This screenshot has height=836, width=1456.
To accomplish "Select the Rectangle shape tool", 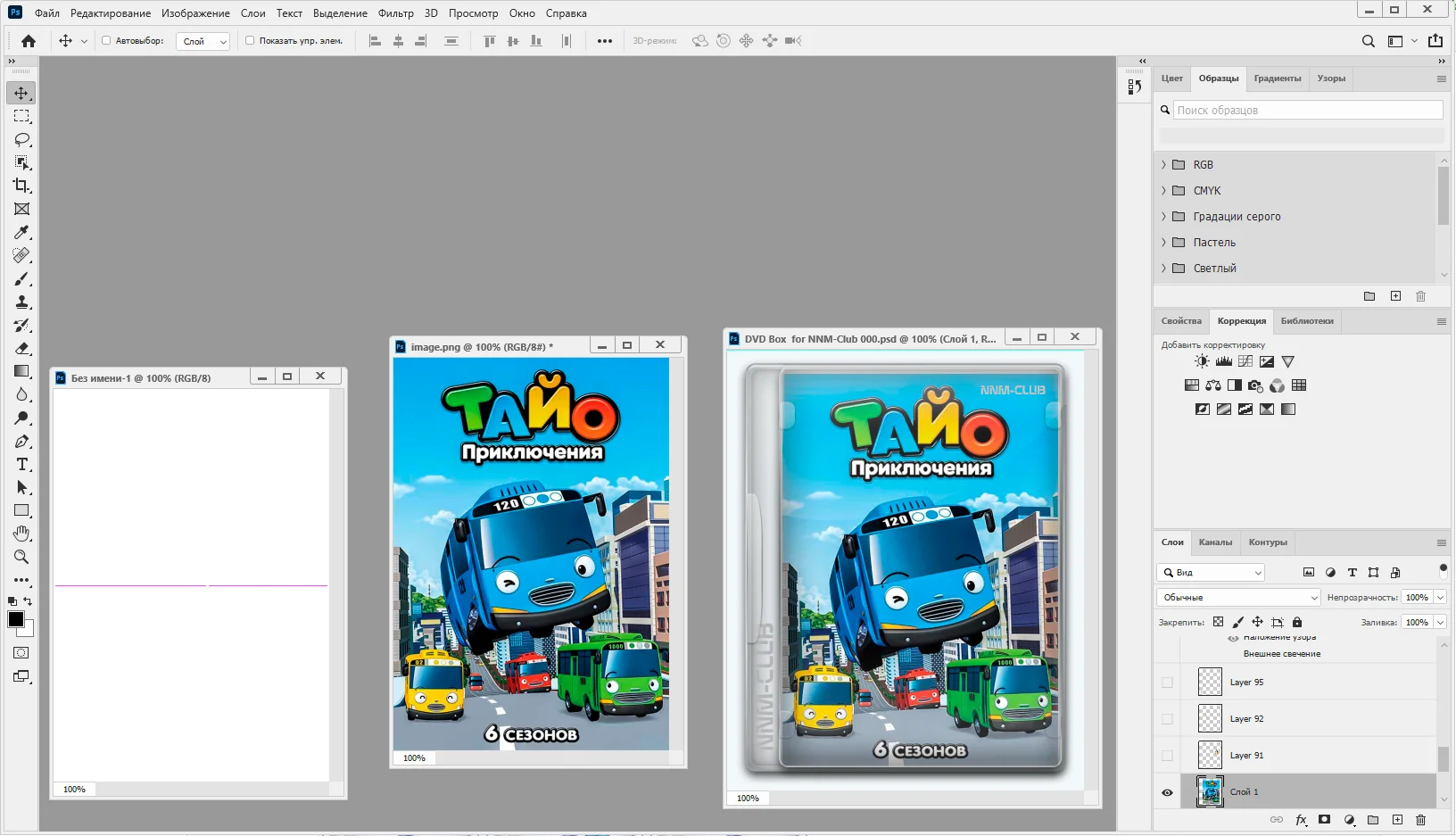I will coord(21,510).
